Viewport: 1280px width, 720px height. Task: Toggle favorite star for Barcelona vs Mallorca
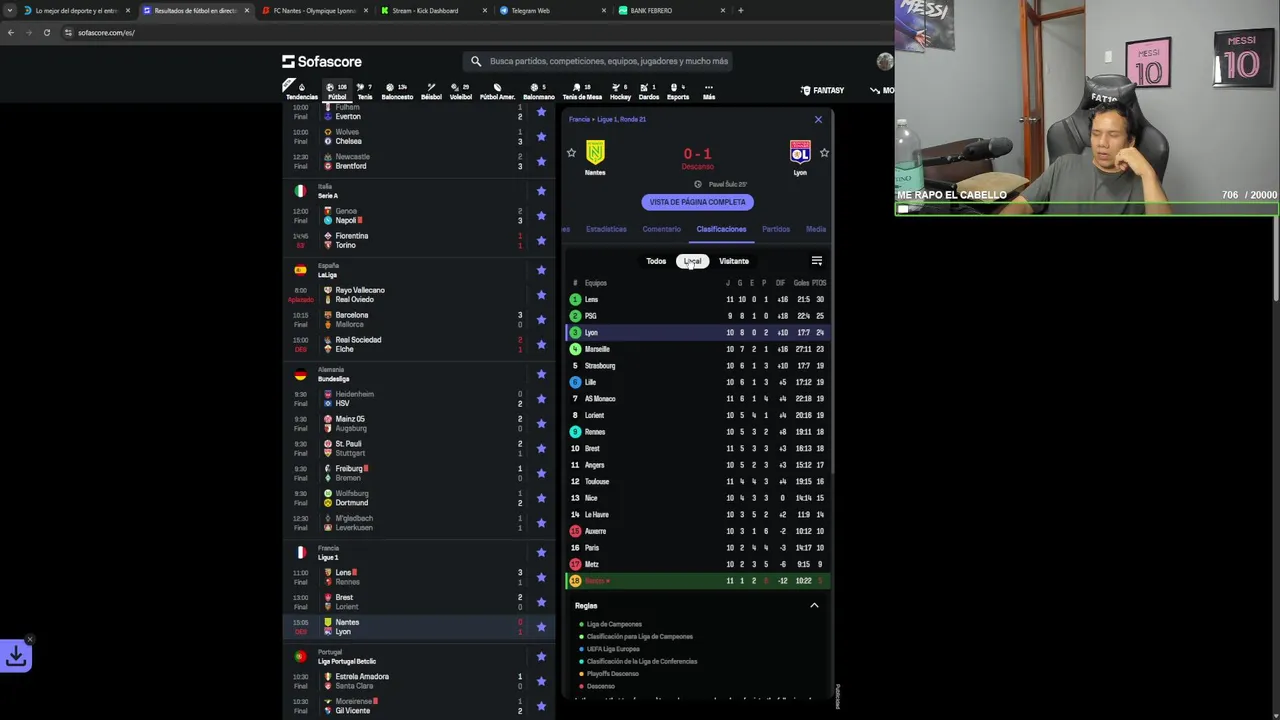tap(541, 320)
